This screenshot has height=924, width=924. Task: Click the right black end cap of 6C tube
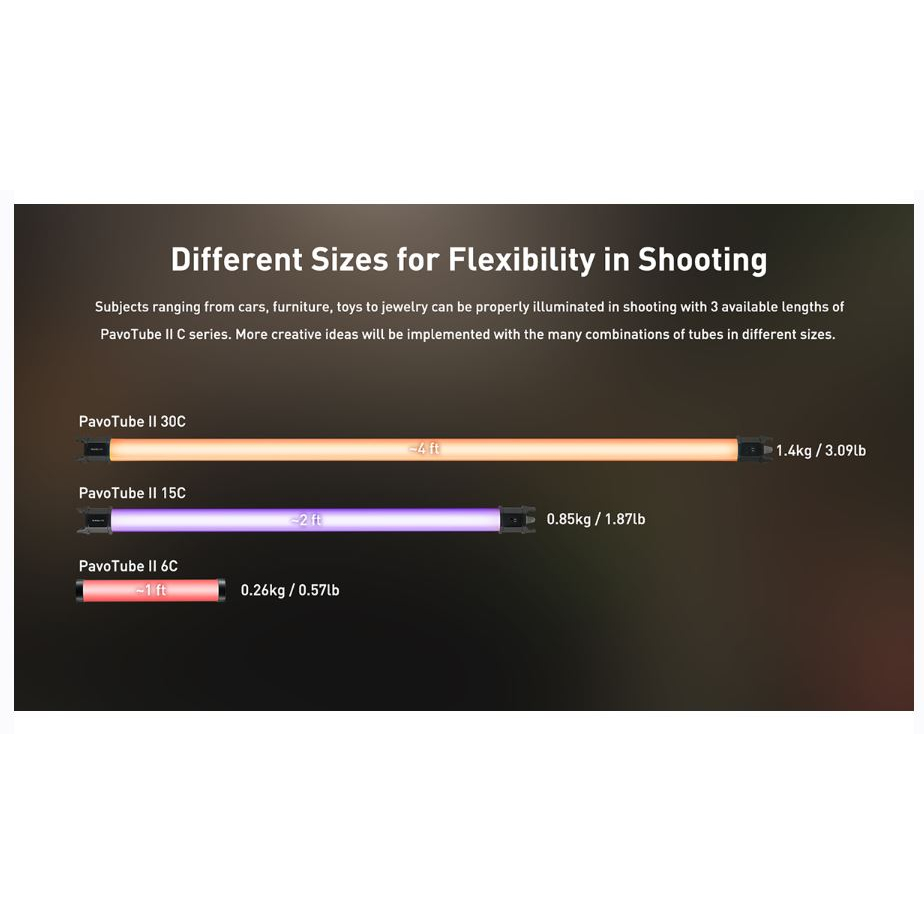tap(222, 590)
